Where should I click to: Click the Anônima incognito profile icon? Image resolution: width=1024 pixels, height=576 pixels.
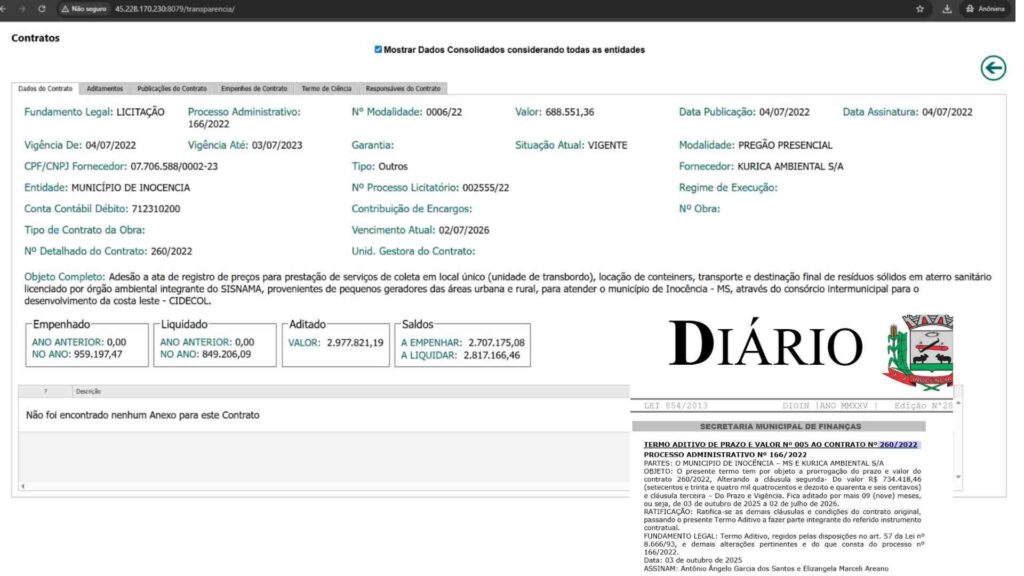[984, 8]
